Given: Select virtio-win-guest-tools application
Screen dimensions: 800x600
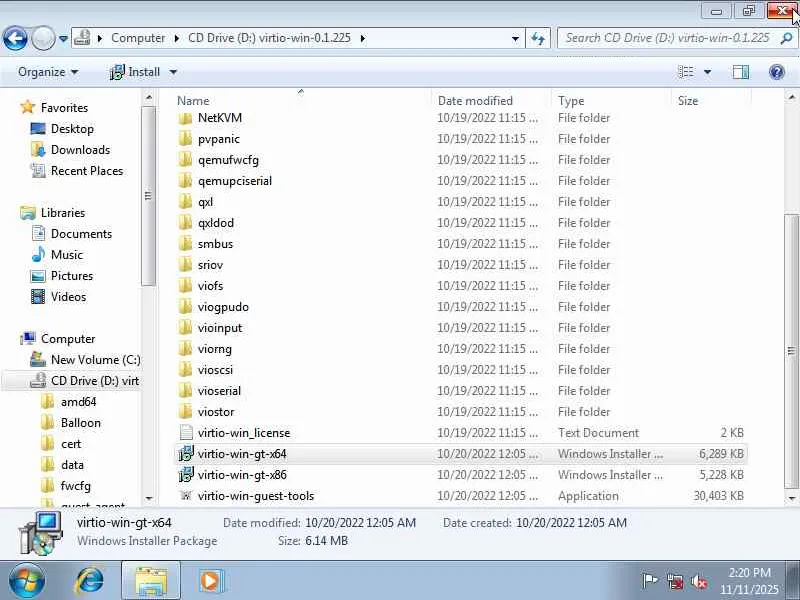Looking at the screenshot, I should tap(256, 495).
